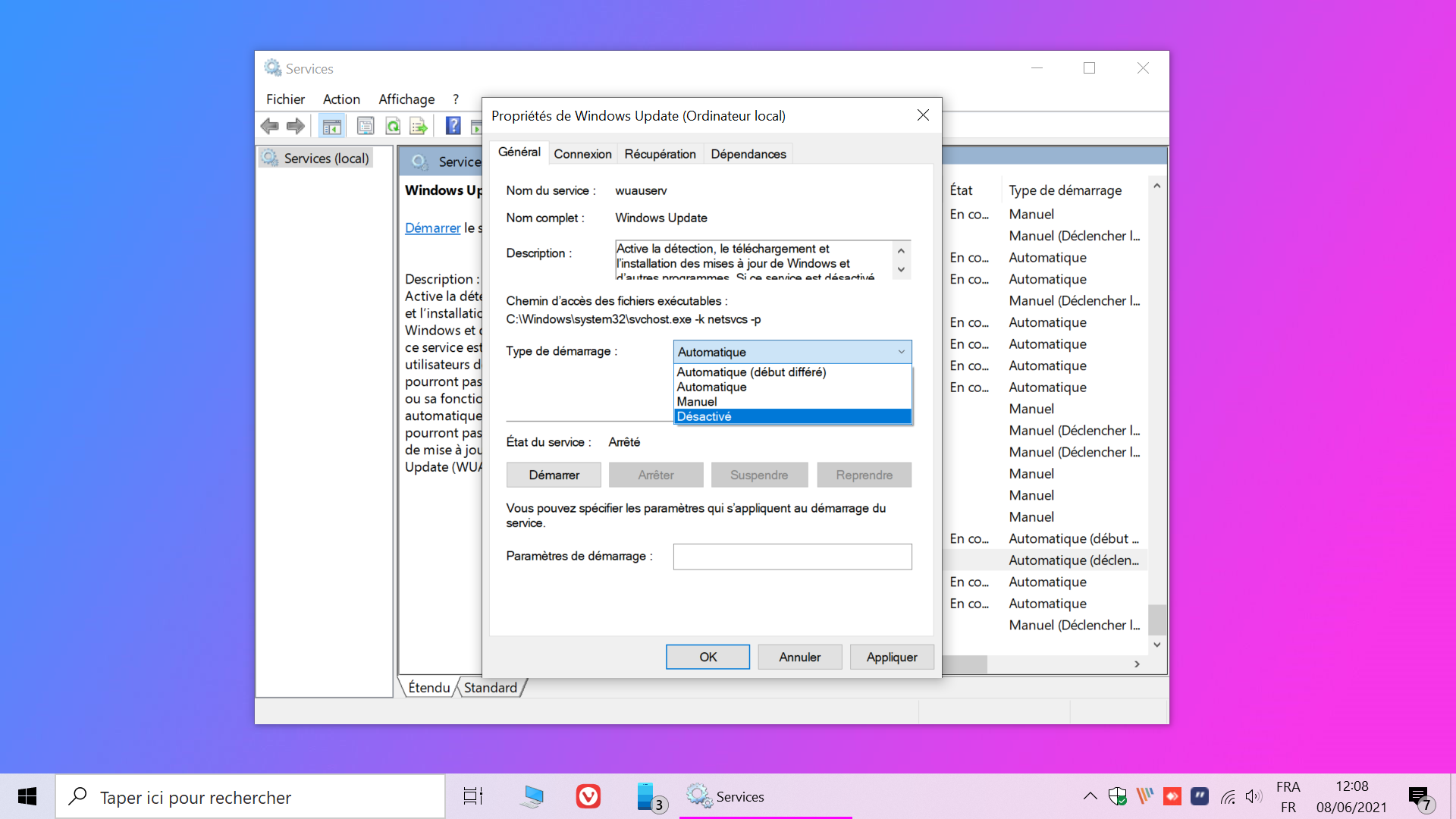Image resolution: width=1456 pixels, height=819 pixels.
Task: Open the Properties toolbar icon in Services
Action: pos(366,126)
